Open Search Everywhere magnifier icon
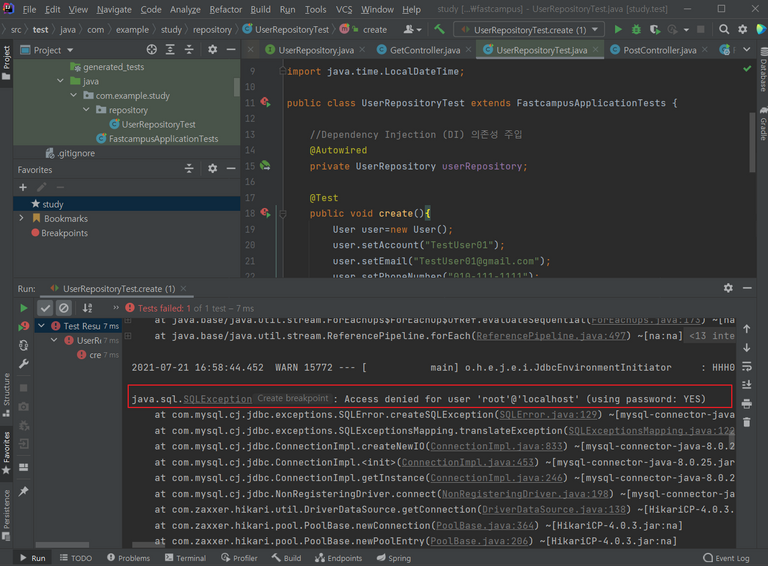Screen dimensions: 768x566 [x=723, y=29]
